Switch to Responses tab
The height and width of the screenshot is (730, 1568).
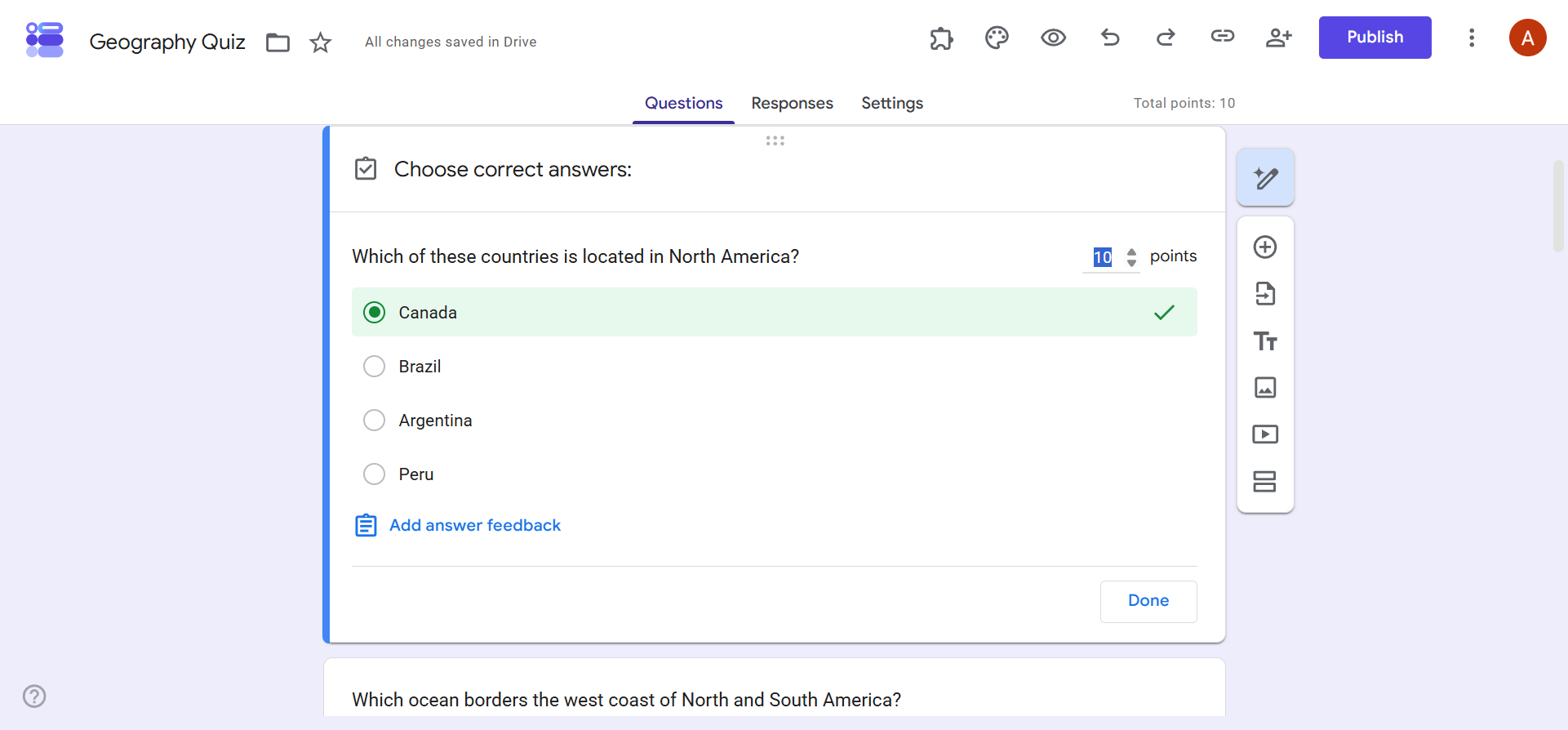[792, 103]
